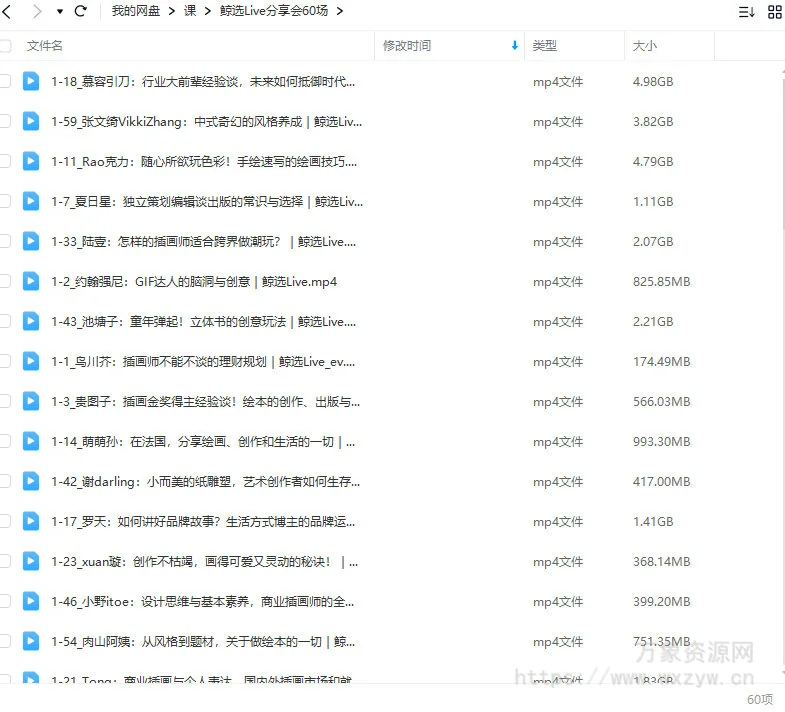785x712 pixels.
Task: Sort by 大小 column header
Action: click(x=645, y=46)
